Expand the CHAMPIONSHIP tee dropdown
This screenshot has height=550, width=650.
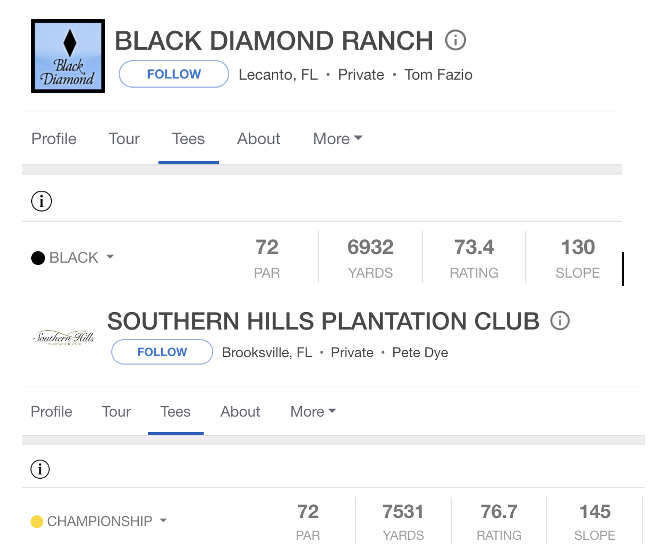click(163, 520)
